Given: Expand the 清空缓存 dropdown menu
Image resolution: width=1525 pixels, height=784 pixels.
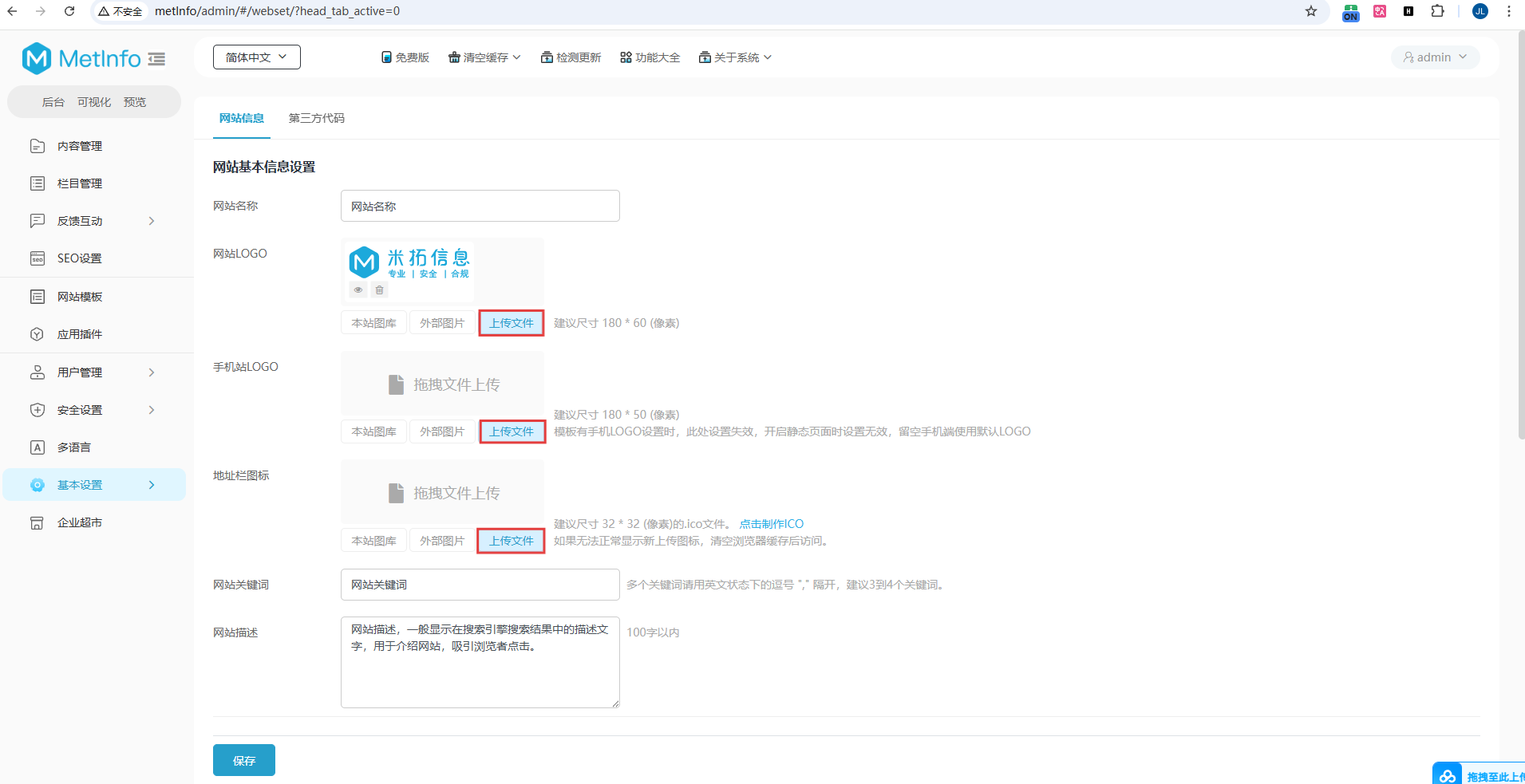Looking at the screenshot, I should point(484,57).
